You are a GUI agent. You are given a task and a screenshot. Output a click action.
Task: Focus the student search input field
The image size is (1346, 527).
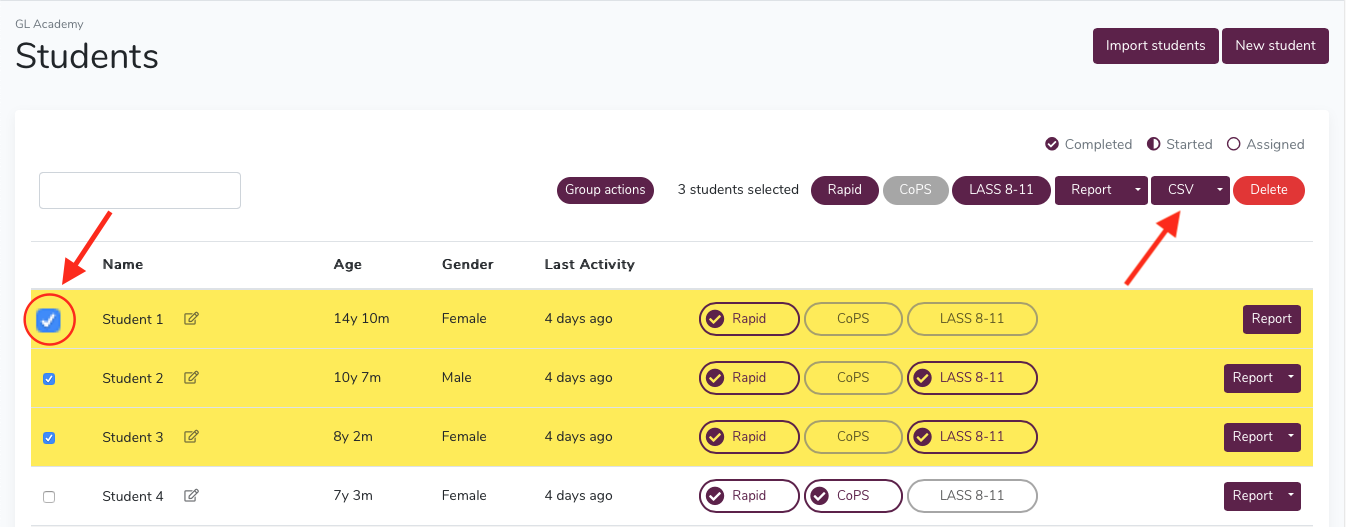pos(140,190)
